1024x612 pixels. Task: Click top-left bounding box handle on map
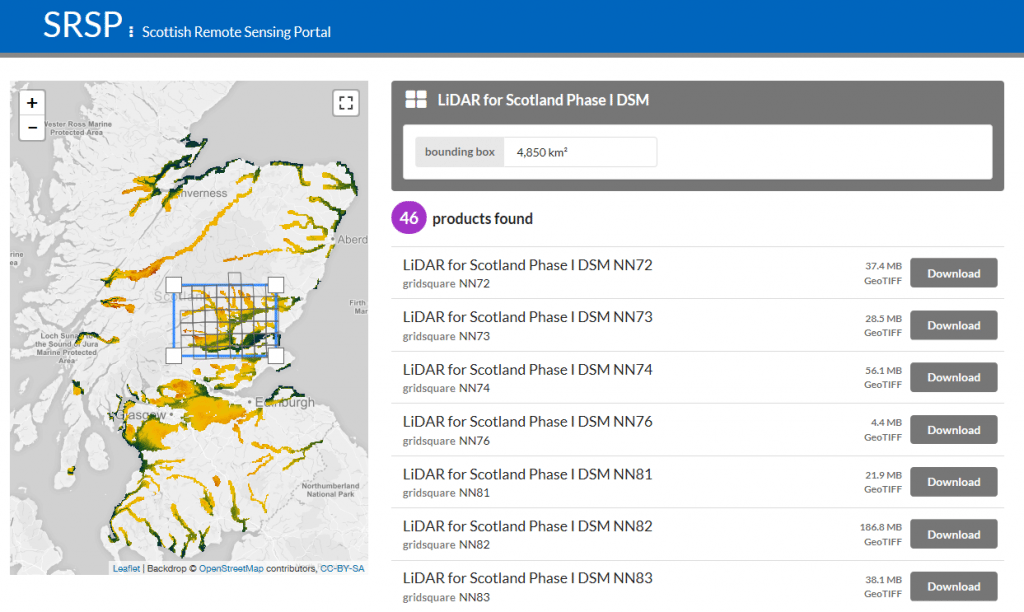pos(173,284)
